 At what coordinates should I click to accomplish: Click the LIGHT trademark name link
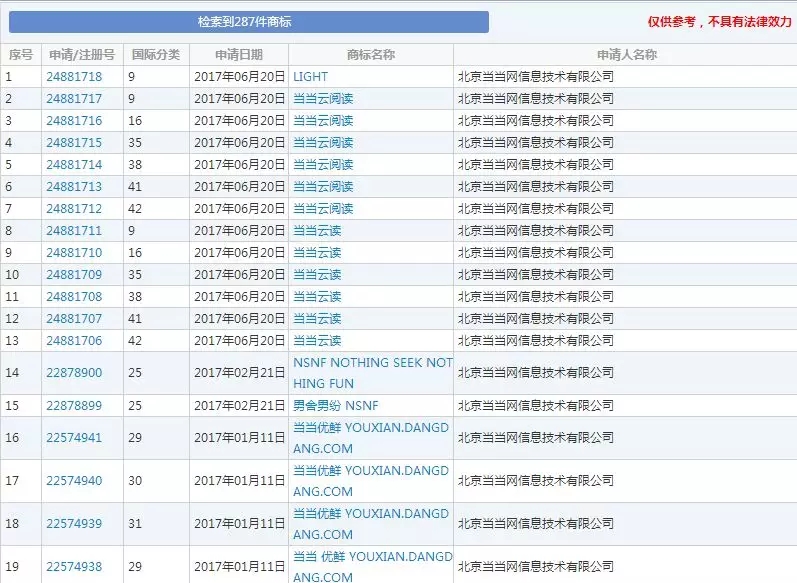(310, 76)
